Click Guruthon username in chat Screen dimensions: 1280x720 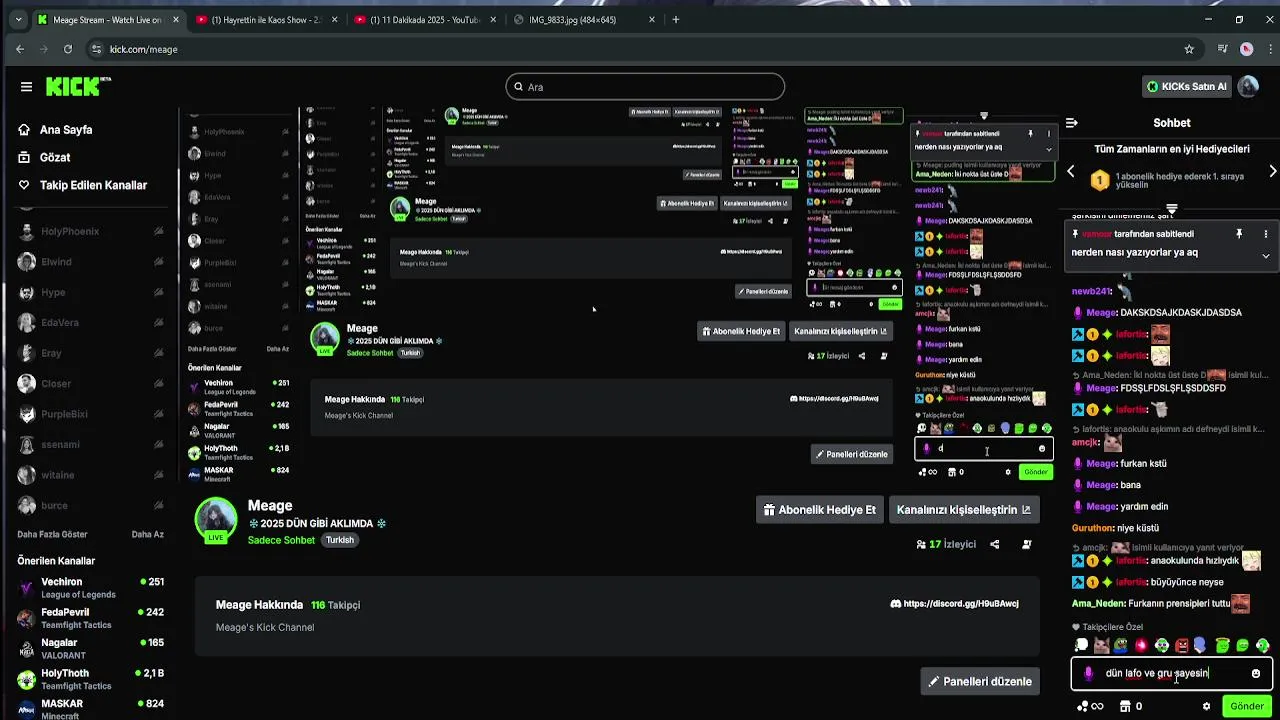coord(1093,528)
